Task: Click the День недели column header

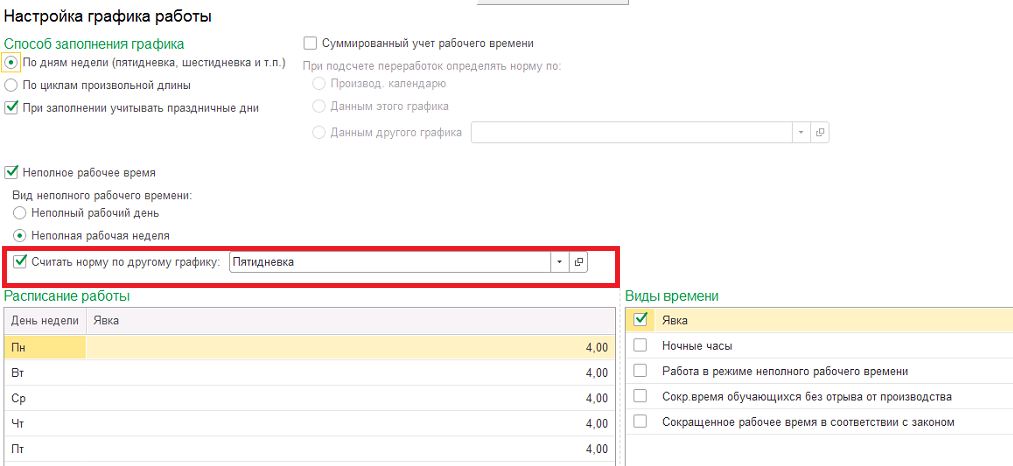Action: tap(45, 321)
